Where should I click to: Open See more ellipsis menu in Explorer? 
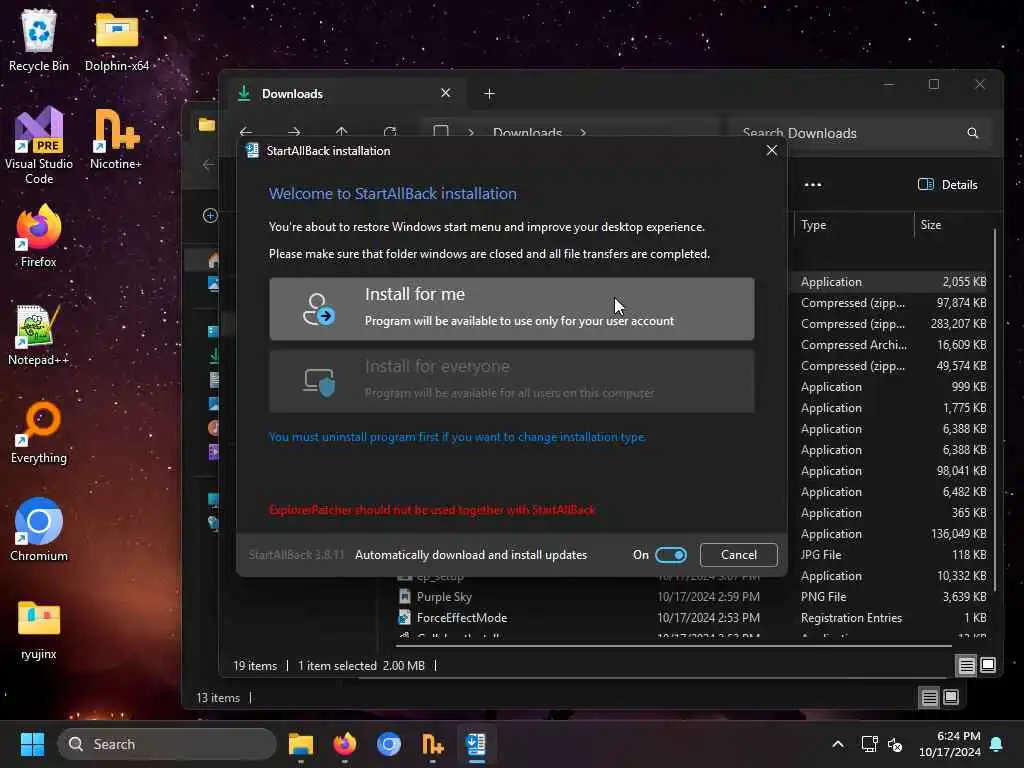click(812, 185)
